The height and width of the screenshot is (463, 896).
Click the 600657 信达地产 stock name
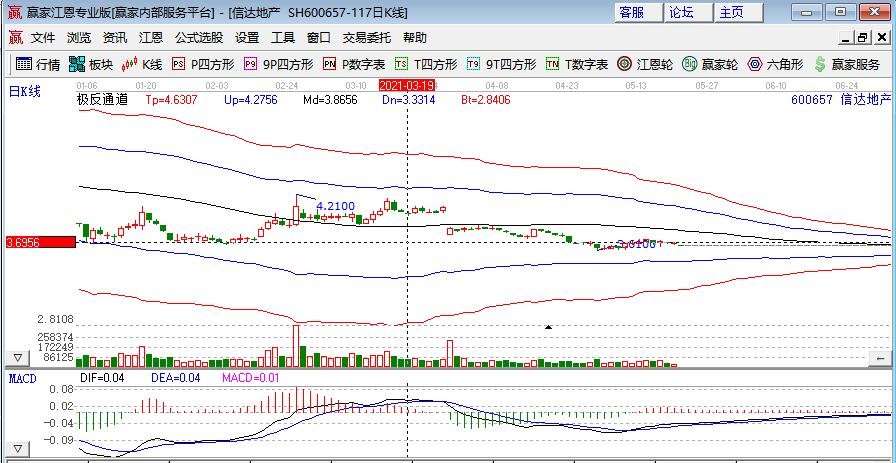(841, 100)
